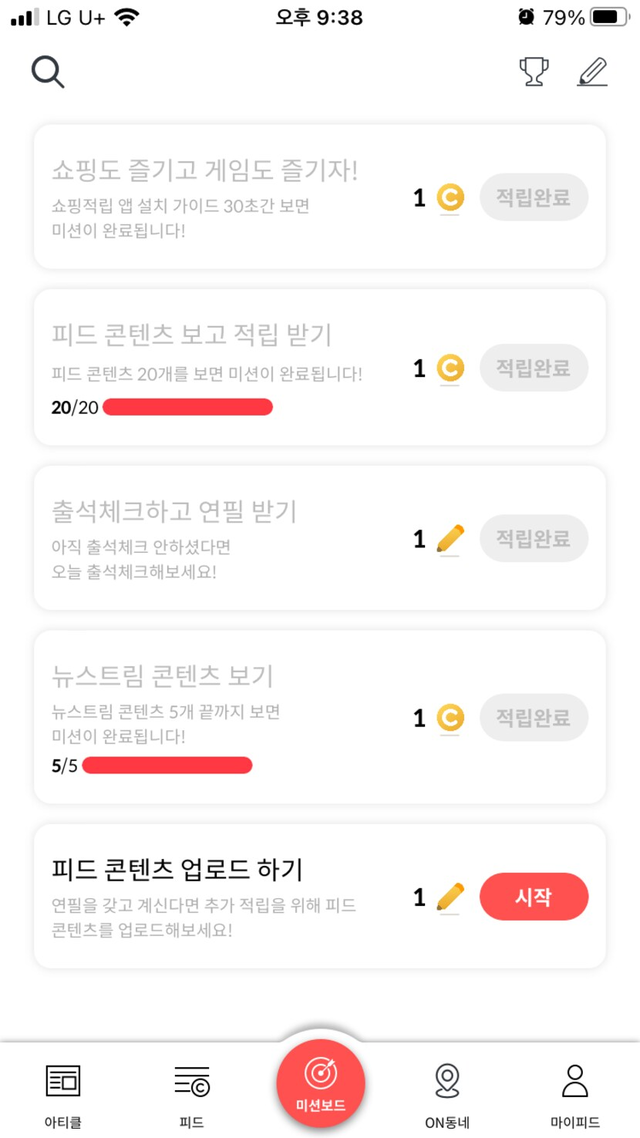
Task: Tap the 20/20 red progress bar
Action: [x=187, y=406]
